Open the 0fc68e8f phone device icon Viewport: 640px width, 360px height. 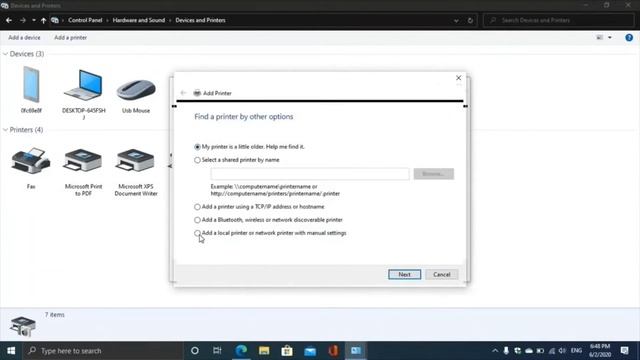pyautogui.click(x=31, y=85)
